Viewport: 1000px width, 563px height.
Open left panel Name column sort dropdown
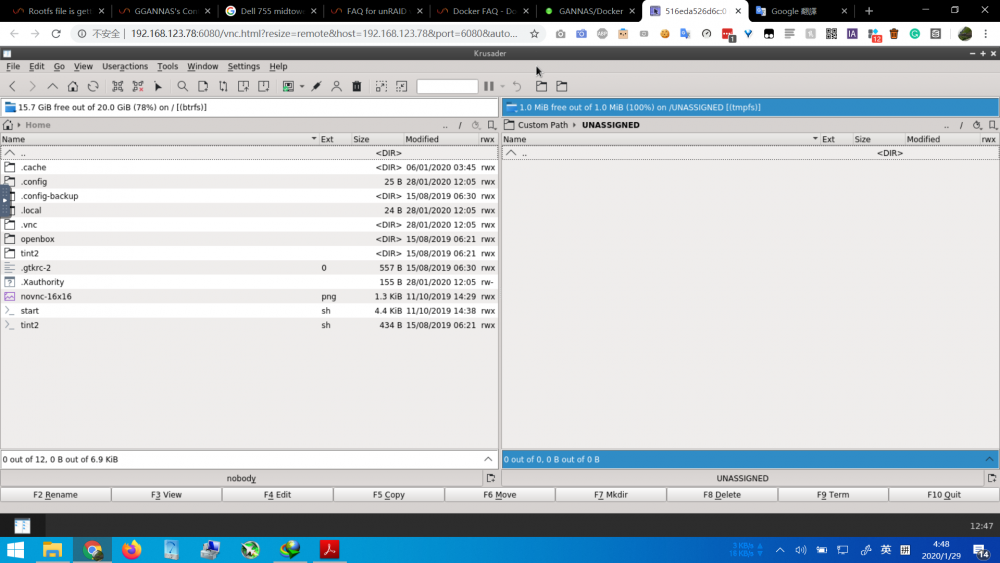[x=314, y=139]
